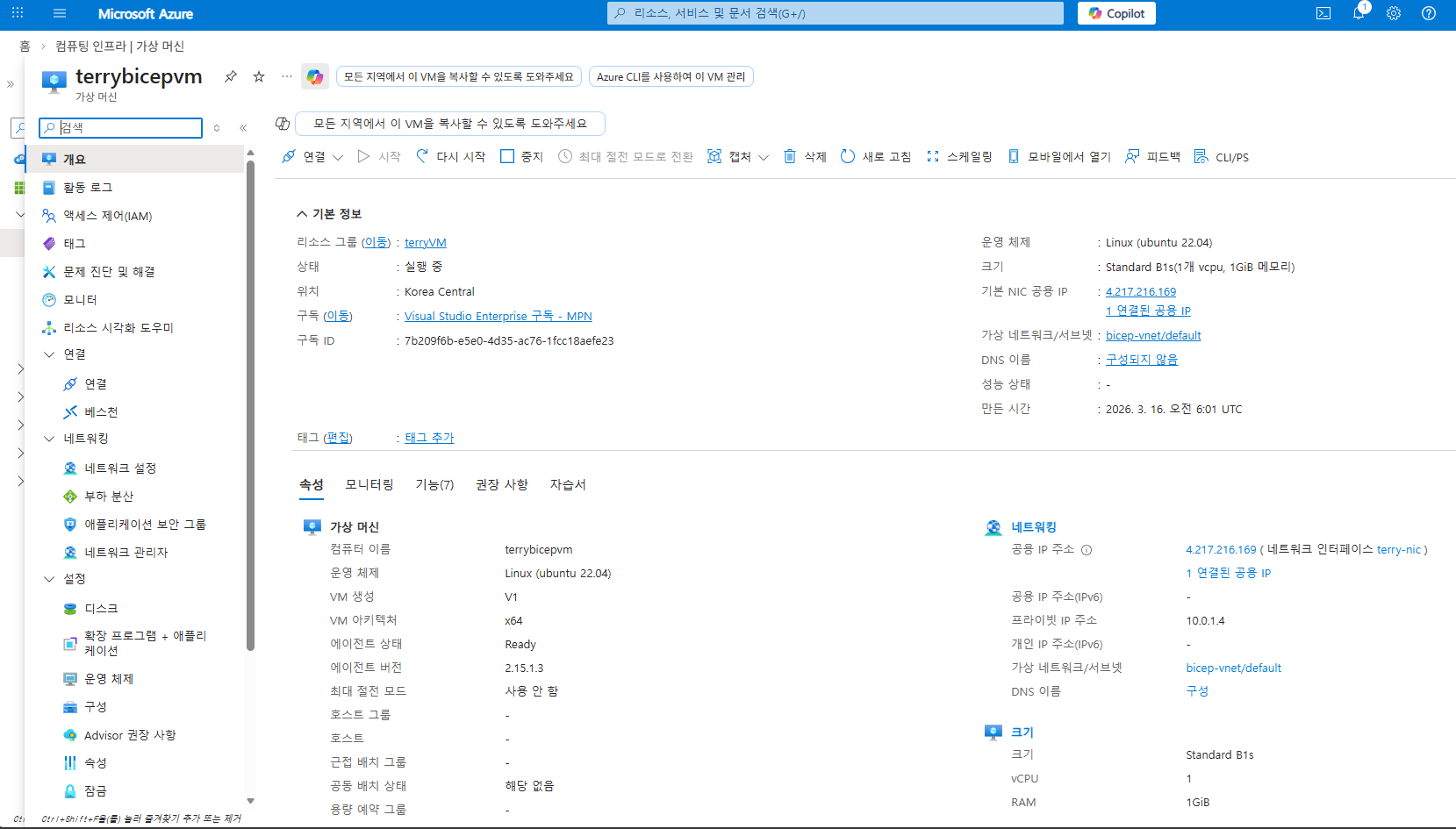Screen dimensions: 1456x829
Task: Open the 태그 menu item
Action: click(x=74, y=243)
